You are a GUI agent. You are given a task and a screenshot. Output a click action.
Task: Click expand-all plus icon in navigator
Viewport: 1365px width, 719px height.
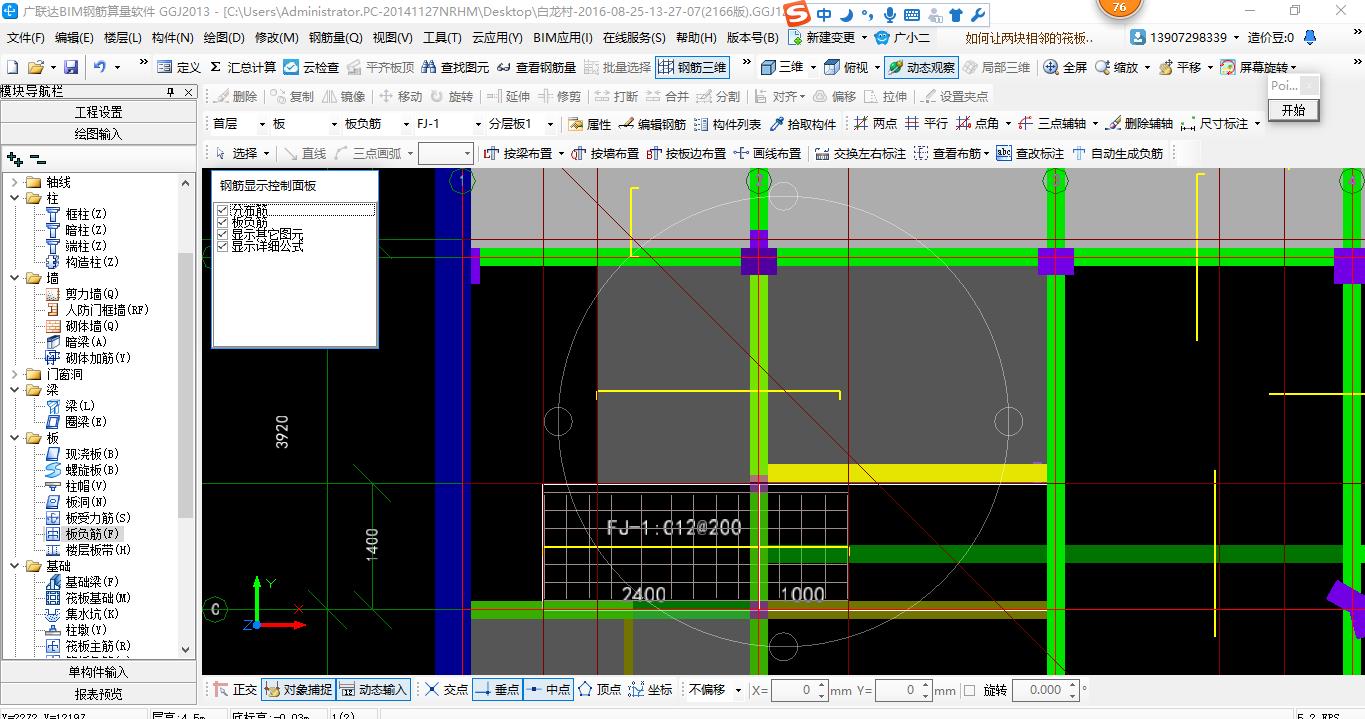click(14, 158)
